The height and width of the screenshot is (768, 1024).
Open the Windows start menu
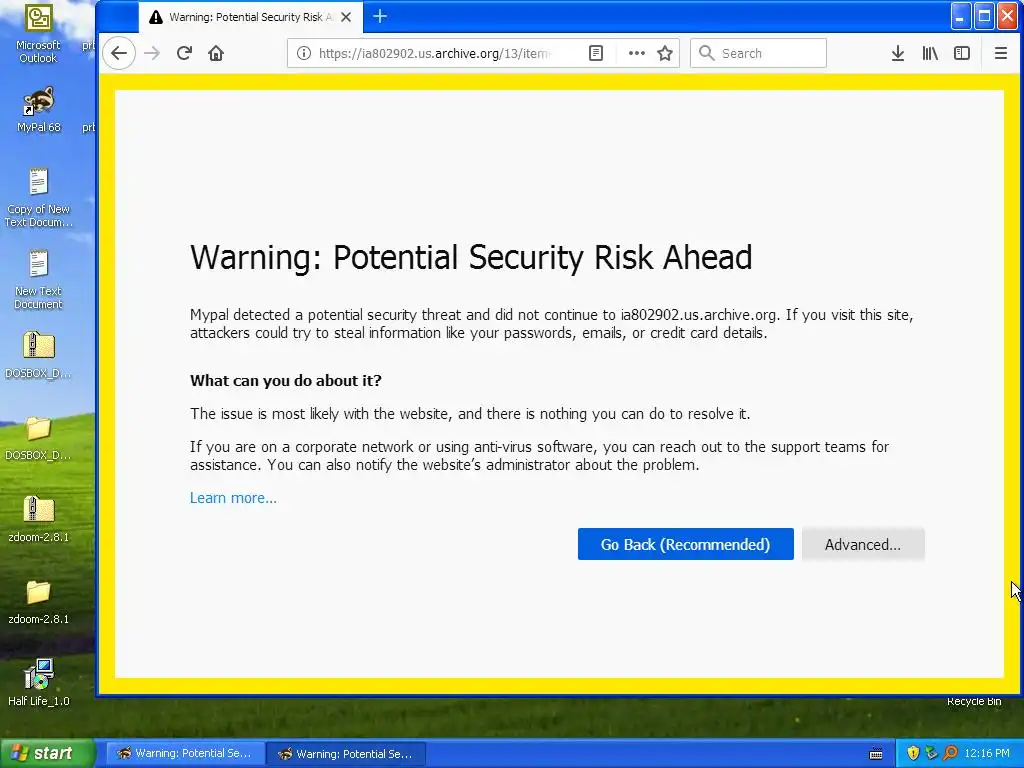click(48, 753)
